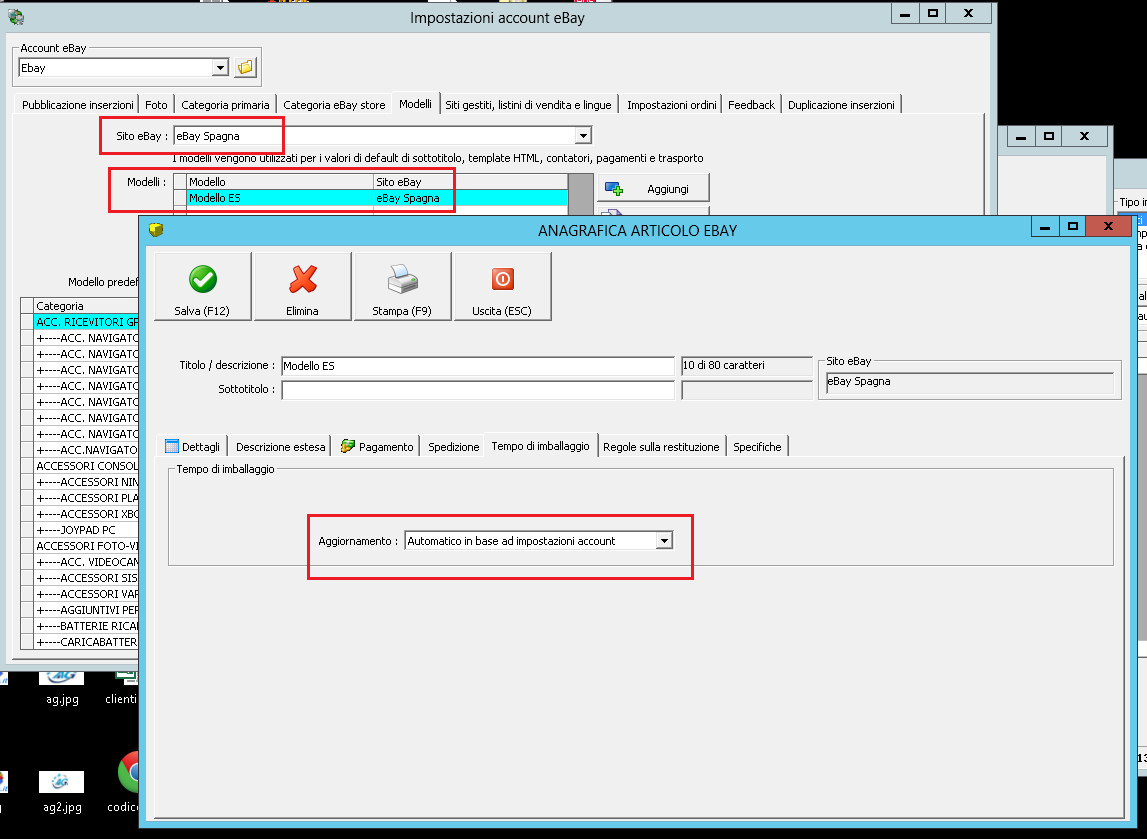Open the Sito eBay dropdown list
Viewport: 1147px width, 839px height.
pyautogui.click(x=583, y=136)
